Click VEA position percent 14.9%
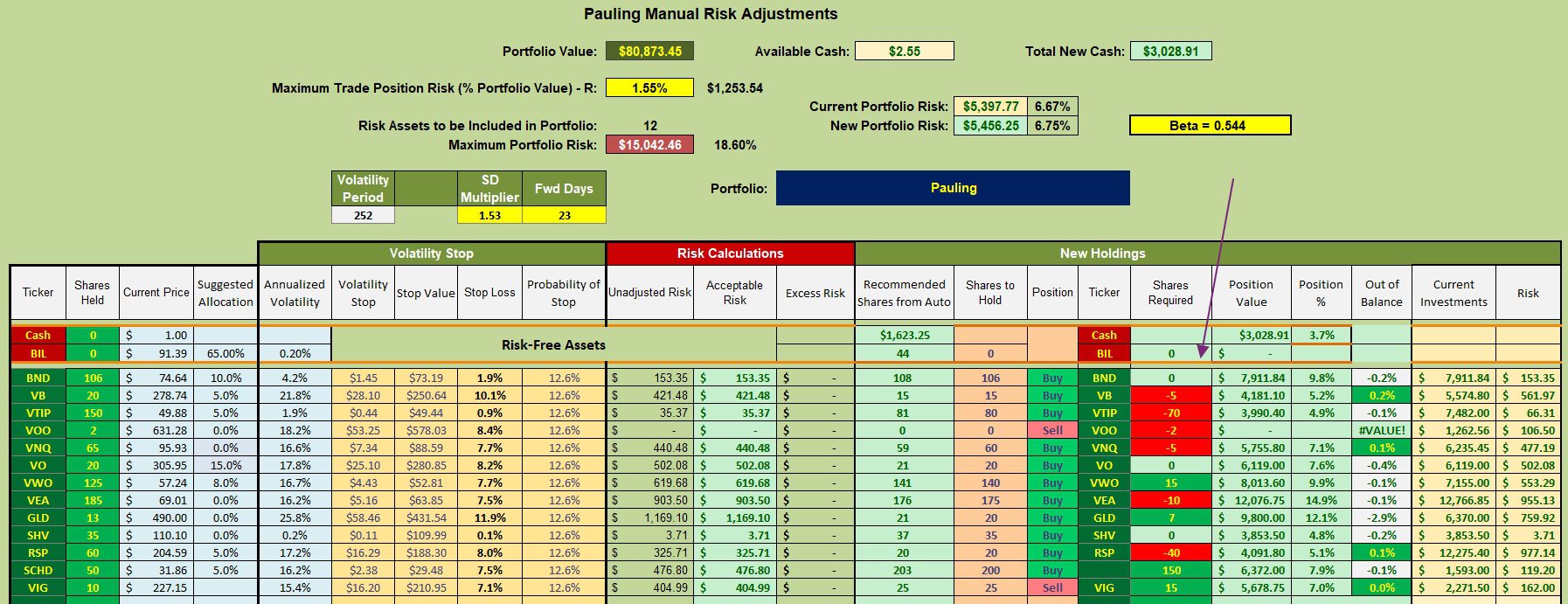The image size is (1568, 604). (1322, 501)
